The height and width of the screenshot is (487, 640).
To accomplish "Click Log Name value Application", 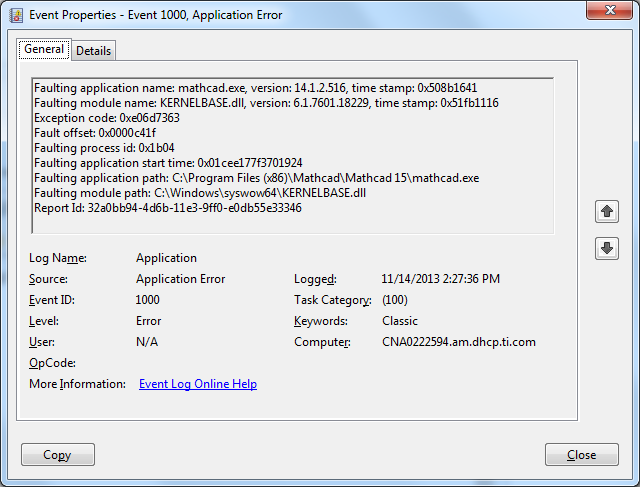I will [x=167, y=258].
